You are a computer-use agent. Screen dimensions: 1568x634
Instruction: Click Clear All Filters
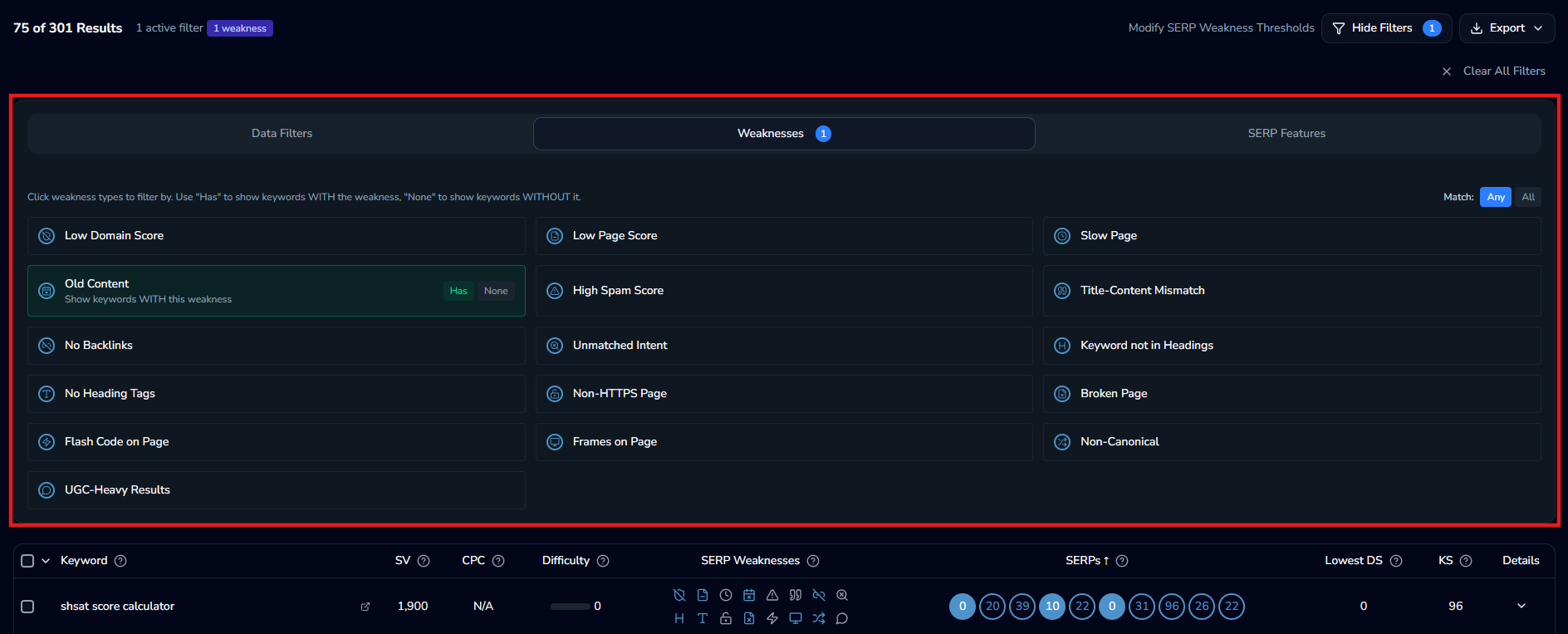click(1493, 71)
